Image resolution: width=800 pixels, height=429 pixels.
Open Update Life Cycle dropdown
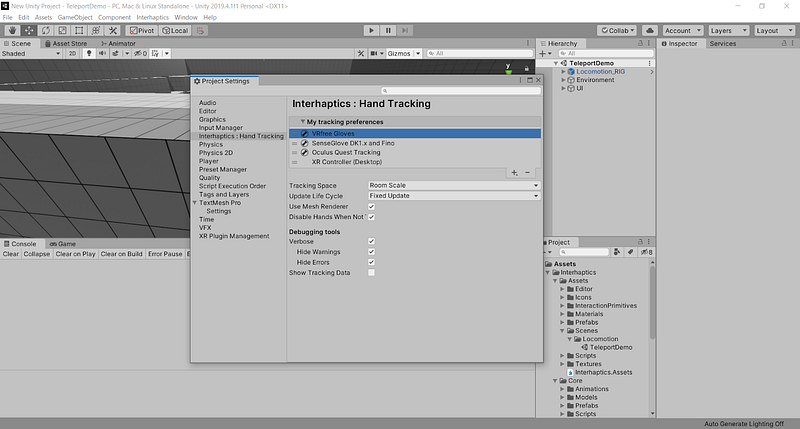pos(454,196)
